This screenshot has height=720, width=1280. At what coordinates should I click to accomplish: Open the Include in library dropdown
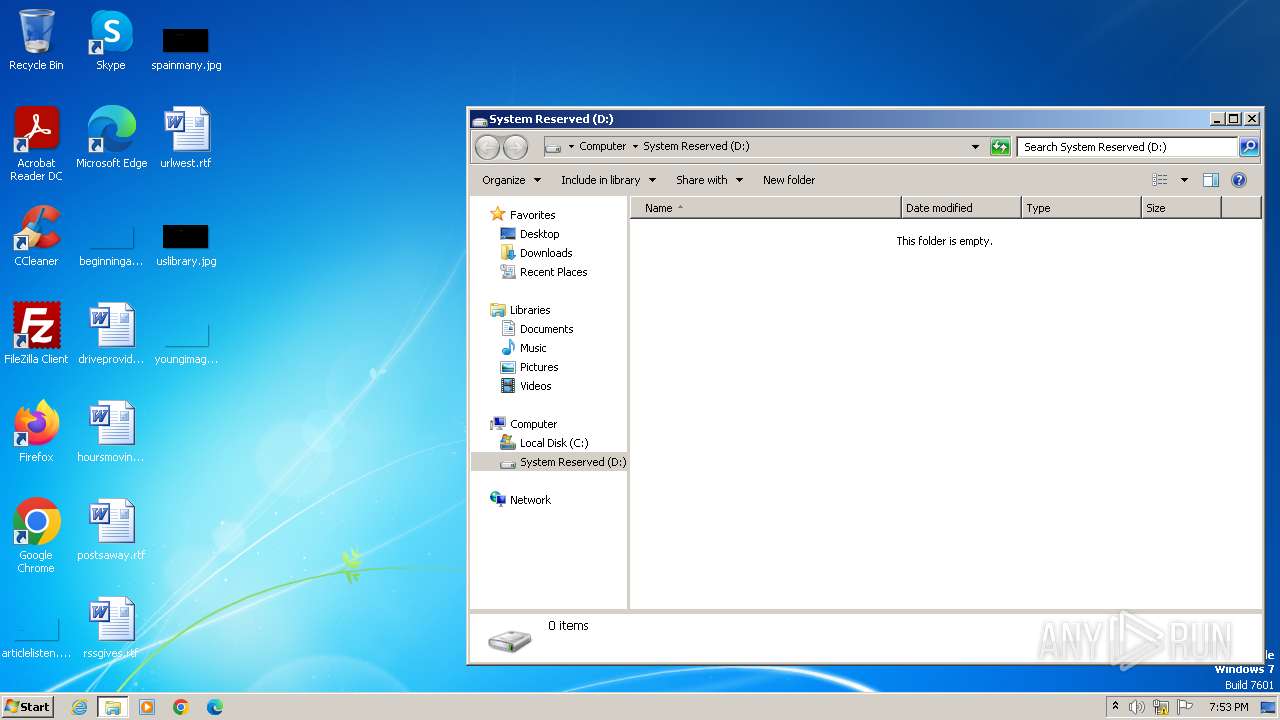tap(608, 180)
